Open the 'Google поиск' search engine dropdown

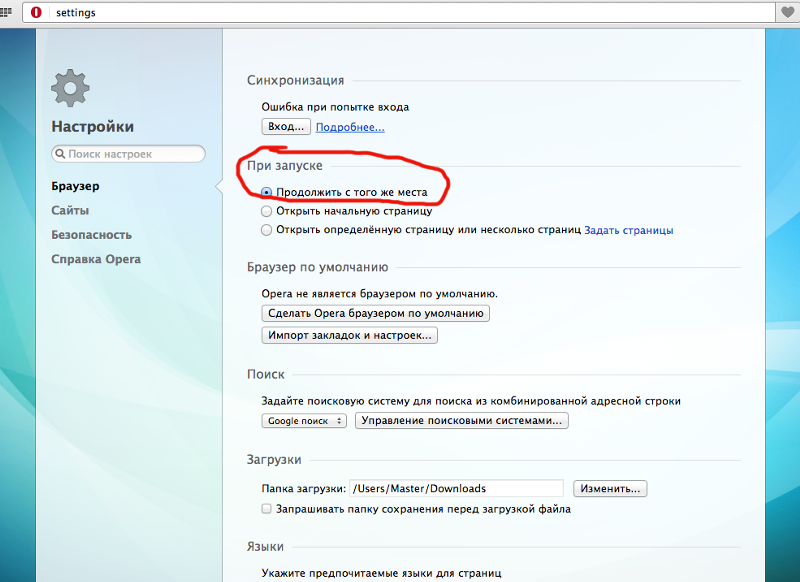[304, 421]
